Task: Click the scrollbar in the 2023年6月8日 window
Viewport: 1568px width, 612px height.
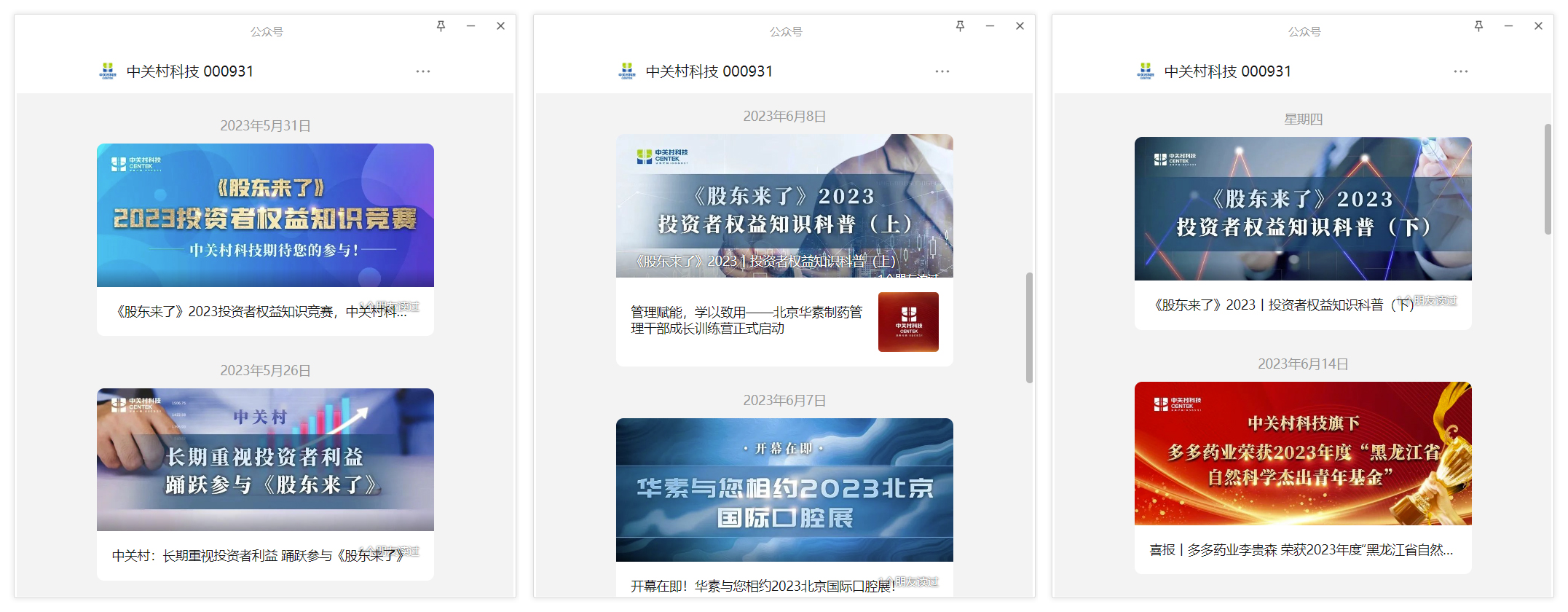Action: pyautogui.click(x=1029, y=328)
